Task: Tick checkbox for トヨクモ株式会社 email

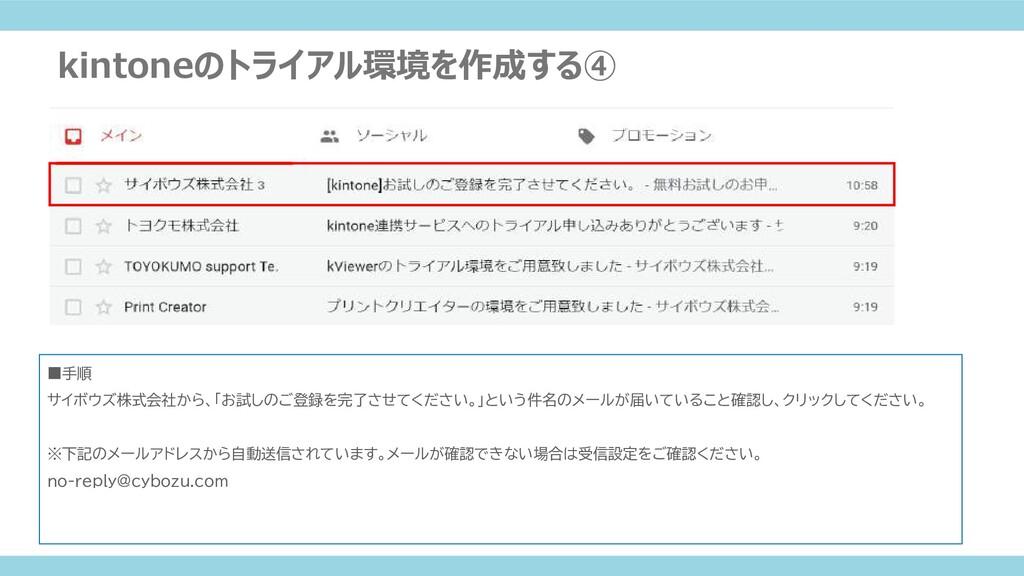Action: tap(73, 226)
